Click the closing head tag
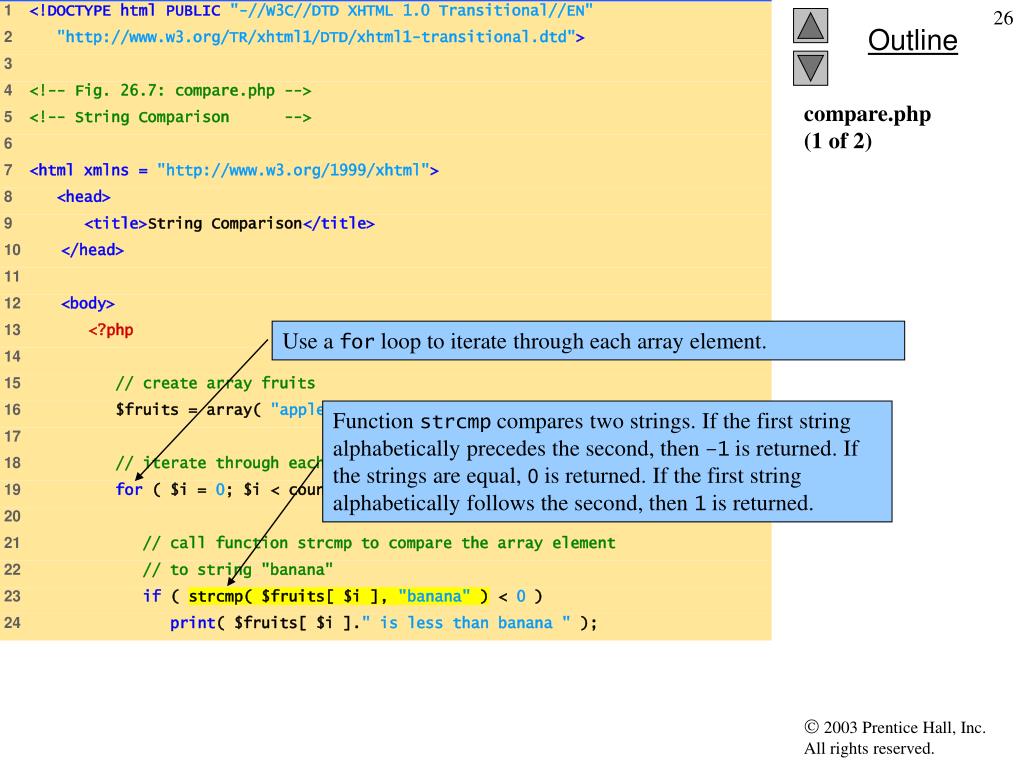Screen dimensions: 1024x768 (x=92, y=249)
